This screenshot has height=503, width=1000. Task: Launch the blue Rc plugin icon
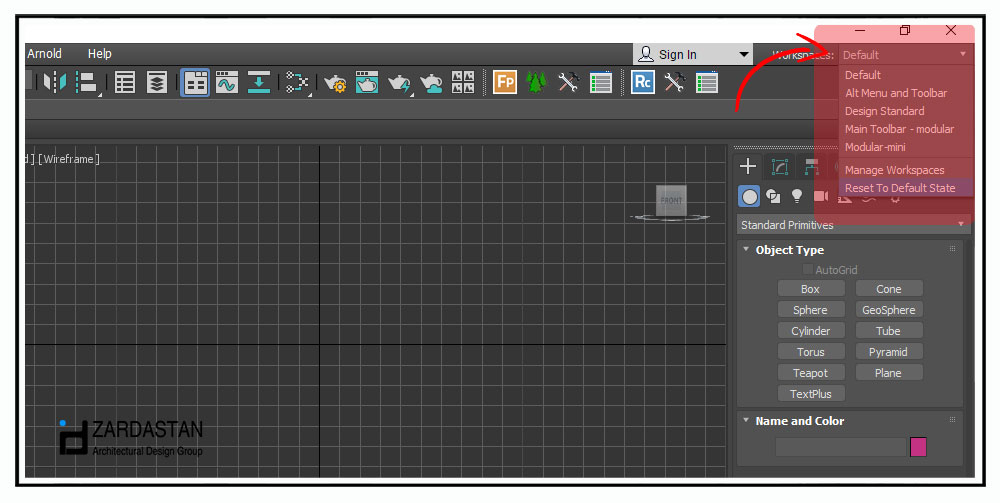point(643,82)
